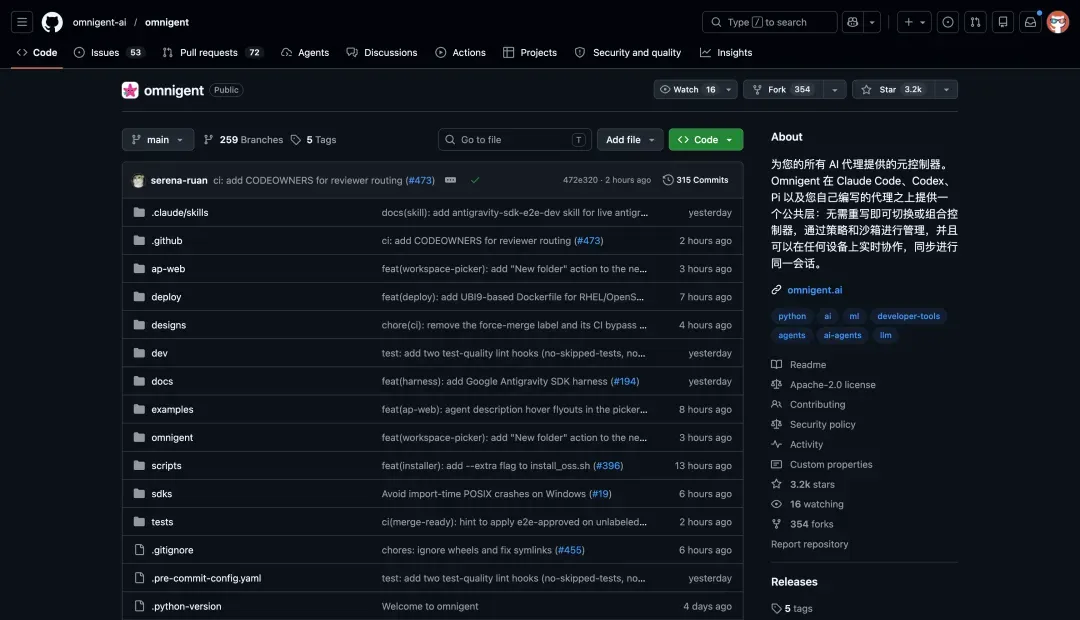Click the omnigent-ai organization link
1080x620 pixels.
tap(100, 22)
